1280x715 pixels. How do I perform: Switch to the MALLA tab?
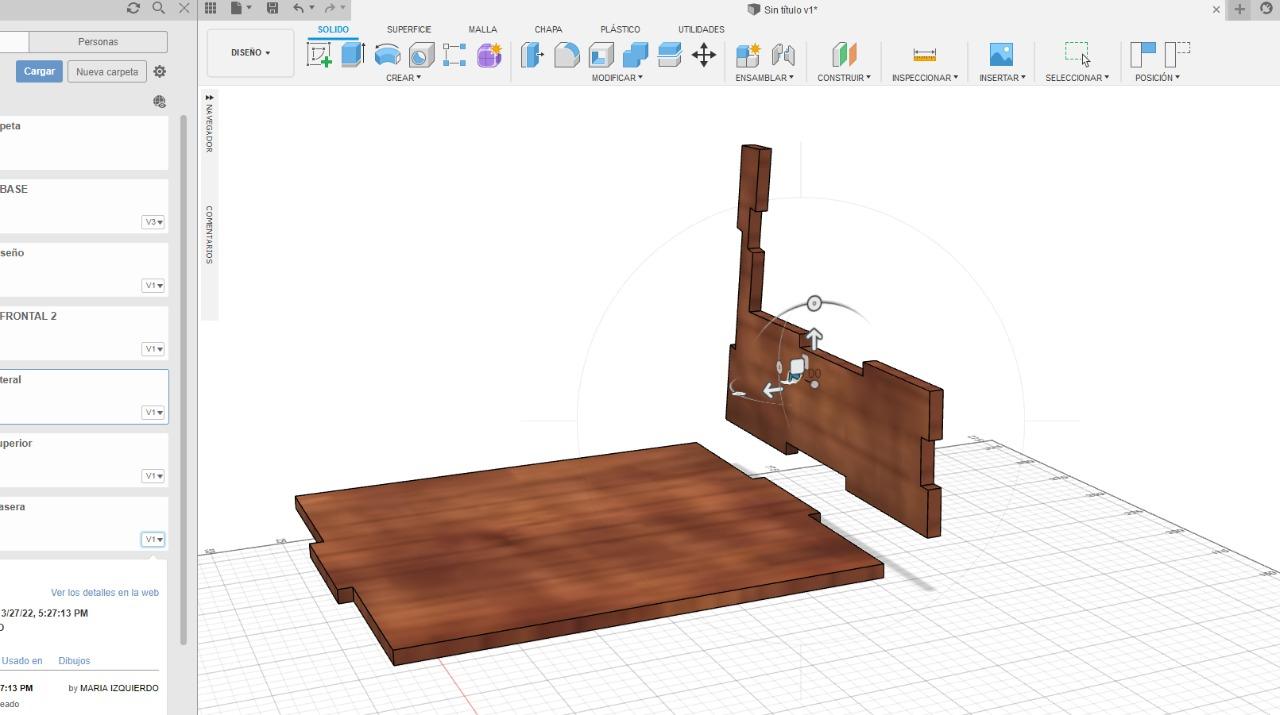pos(483,29)
